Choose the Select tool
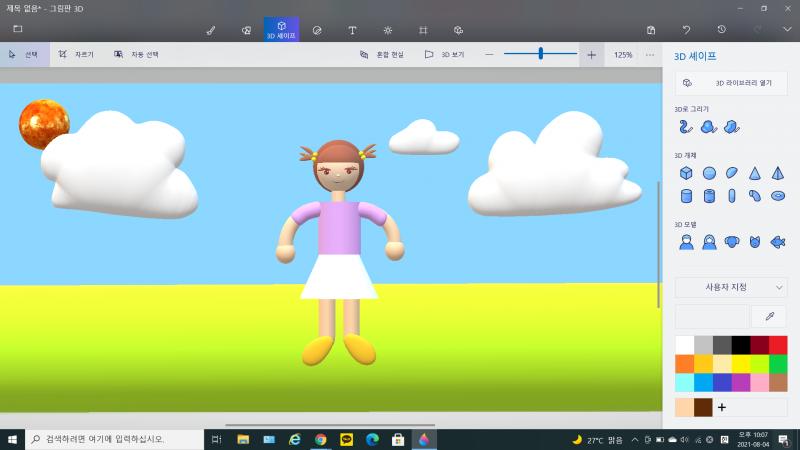 coord(24,55)
